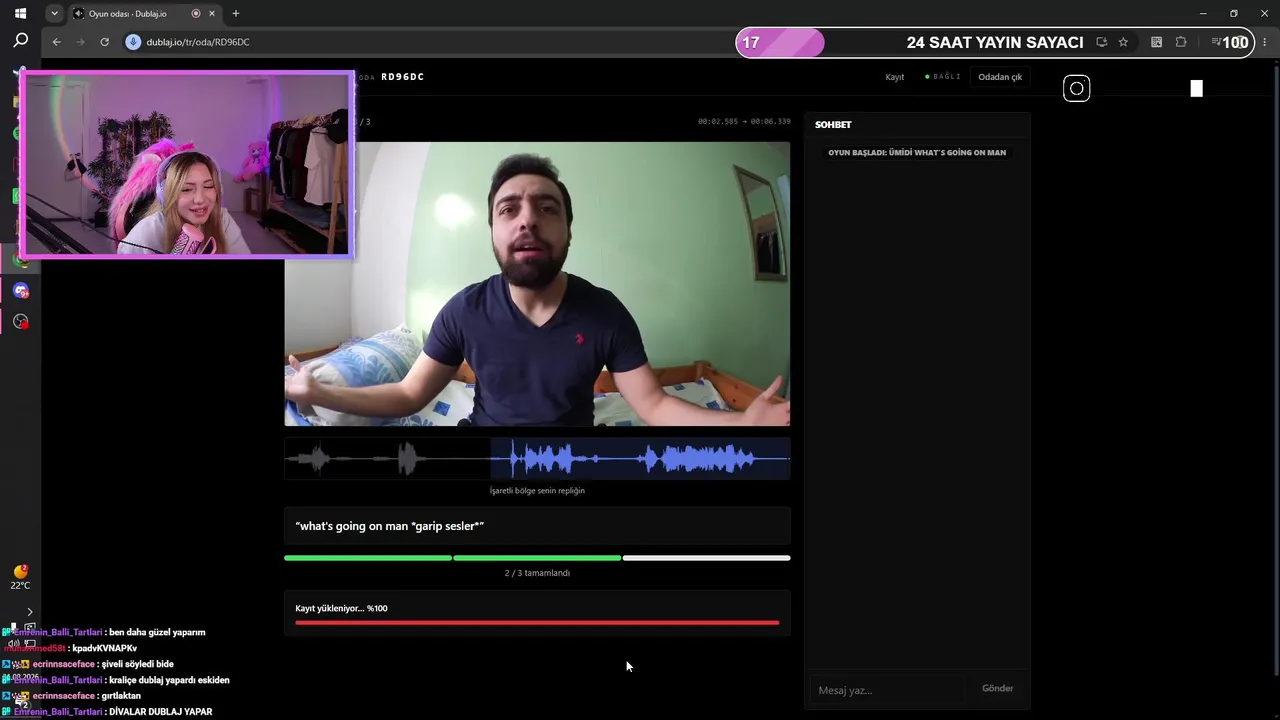
Task: Click the red upload progress bar
Action: [537, 623]
